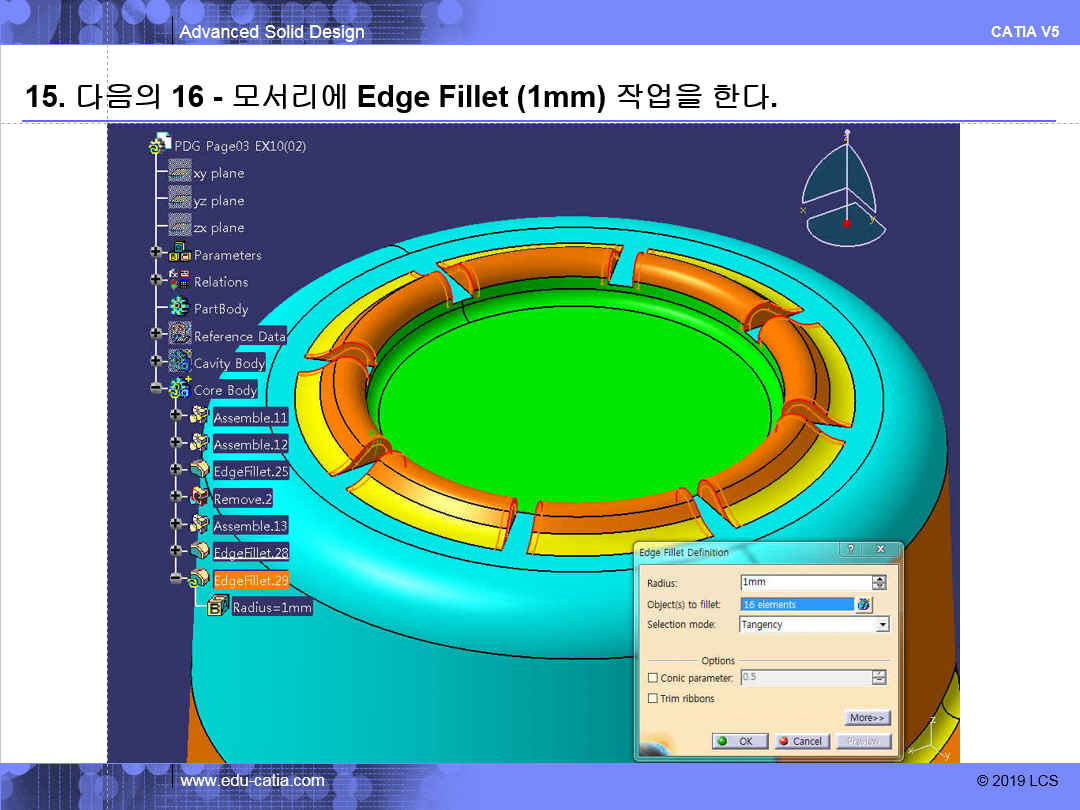Enable the Conic parameter checkbox
The width and height of the screenshot is (1080, 810).
coord(653,678)
